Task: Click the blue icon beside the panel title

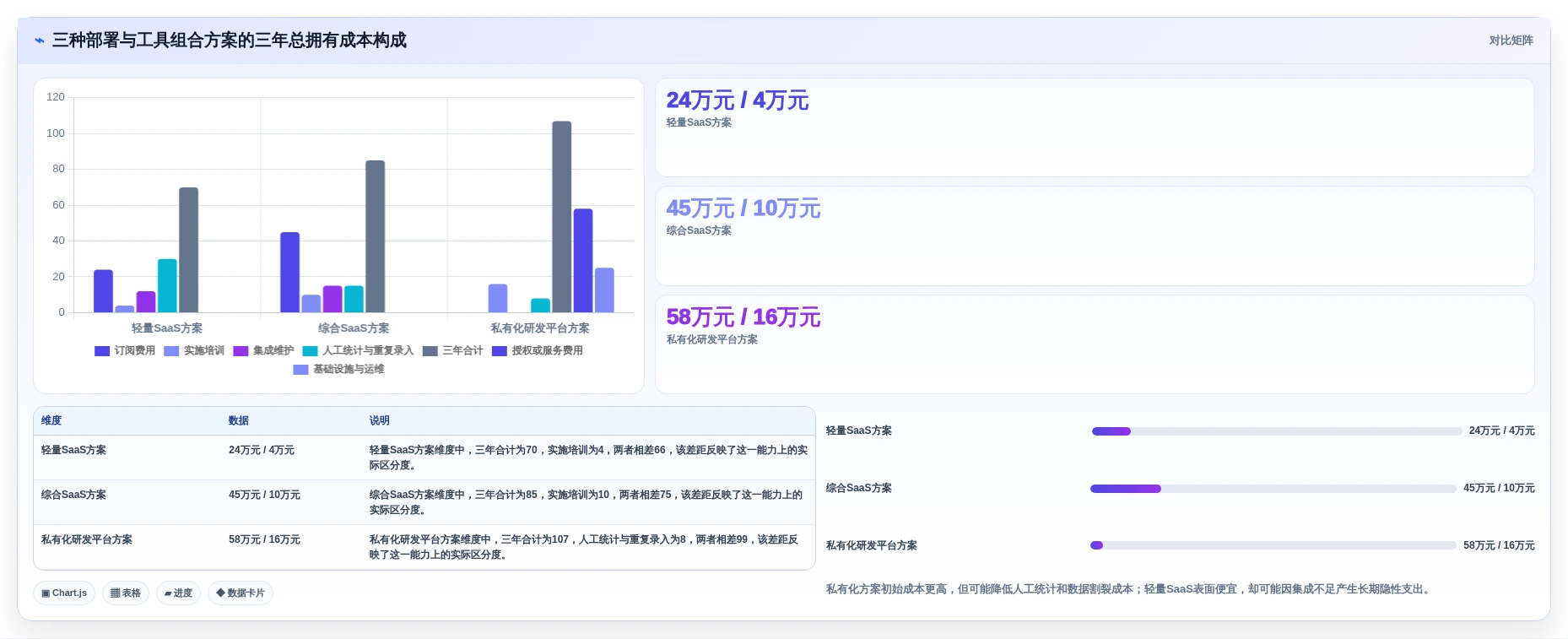Action: (x=40, y=41)
